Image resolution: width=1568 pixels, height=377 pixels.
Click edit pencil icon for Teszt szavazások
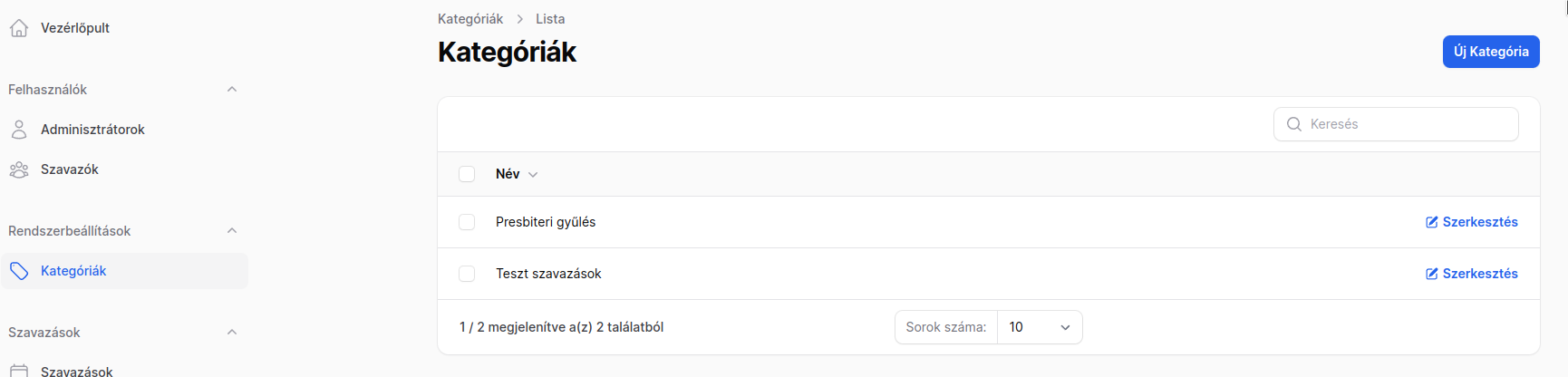(x=1432, y=274)
